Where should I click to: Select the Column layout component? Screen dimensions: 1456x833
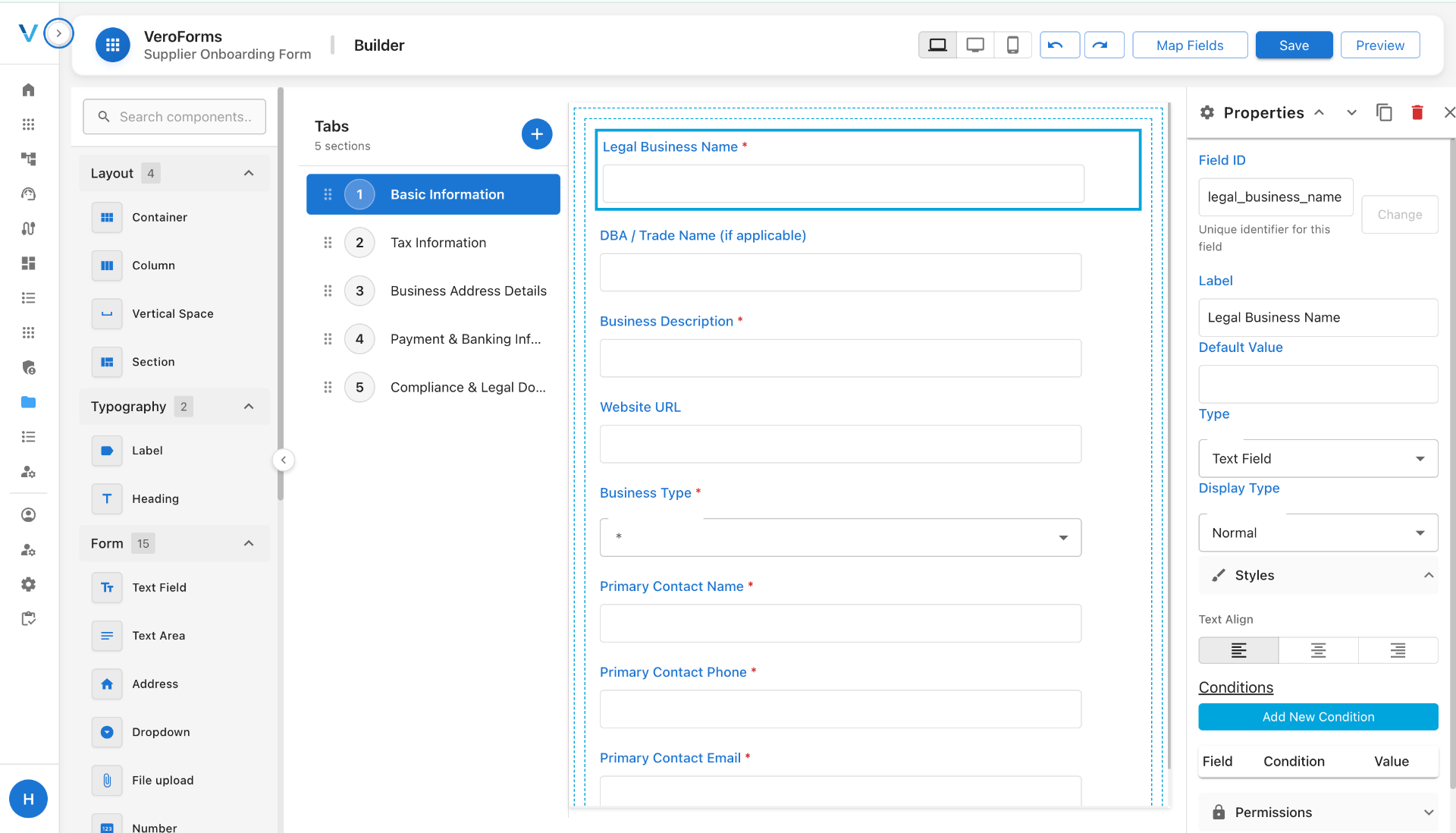coord(174,266)
